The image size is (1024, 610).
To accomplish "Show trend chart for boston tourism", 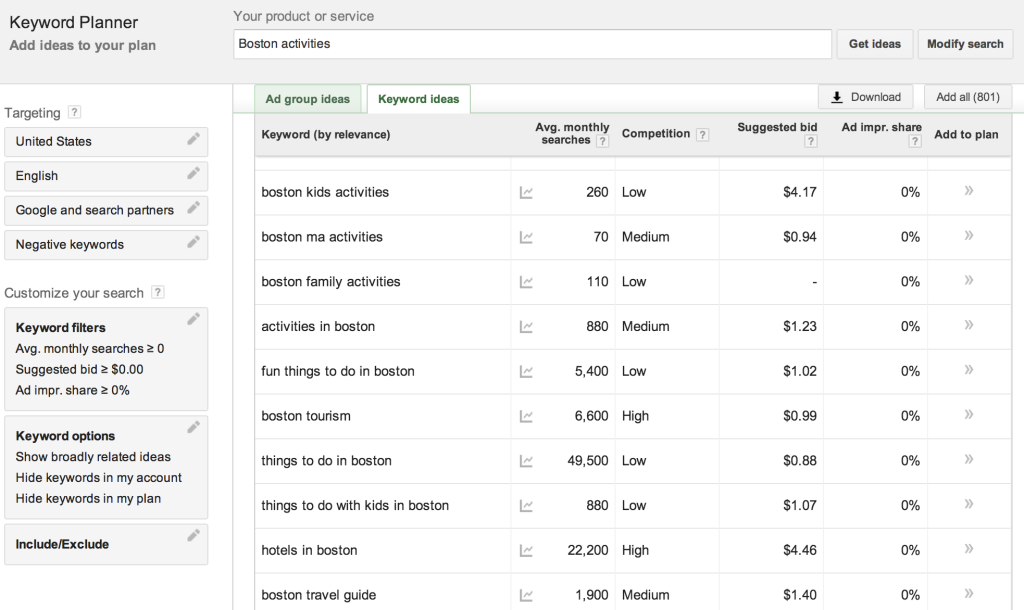I will tap(526, 417).
